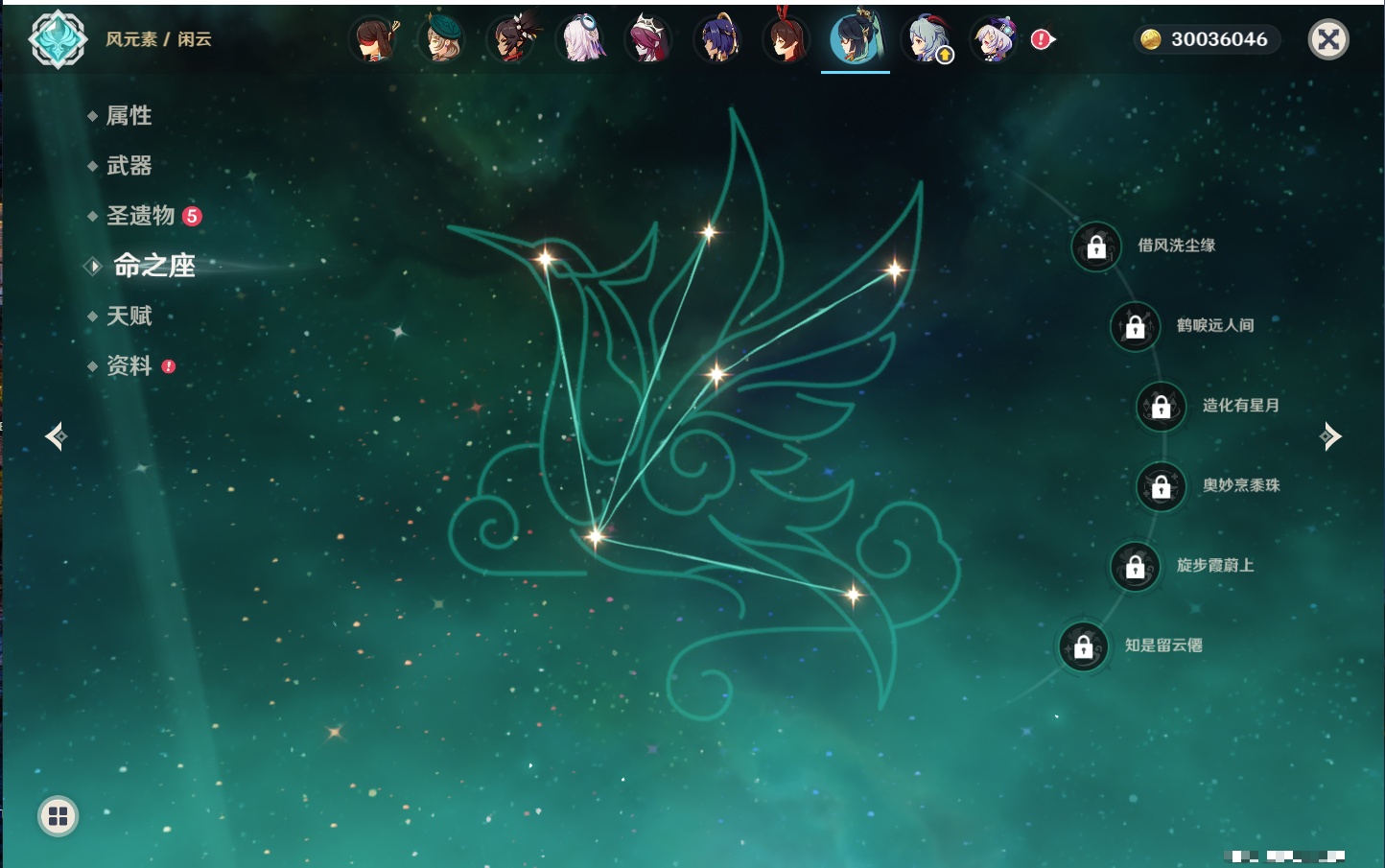Click the star node on the tallest feather

(x=709, y=231)
